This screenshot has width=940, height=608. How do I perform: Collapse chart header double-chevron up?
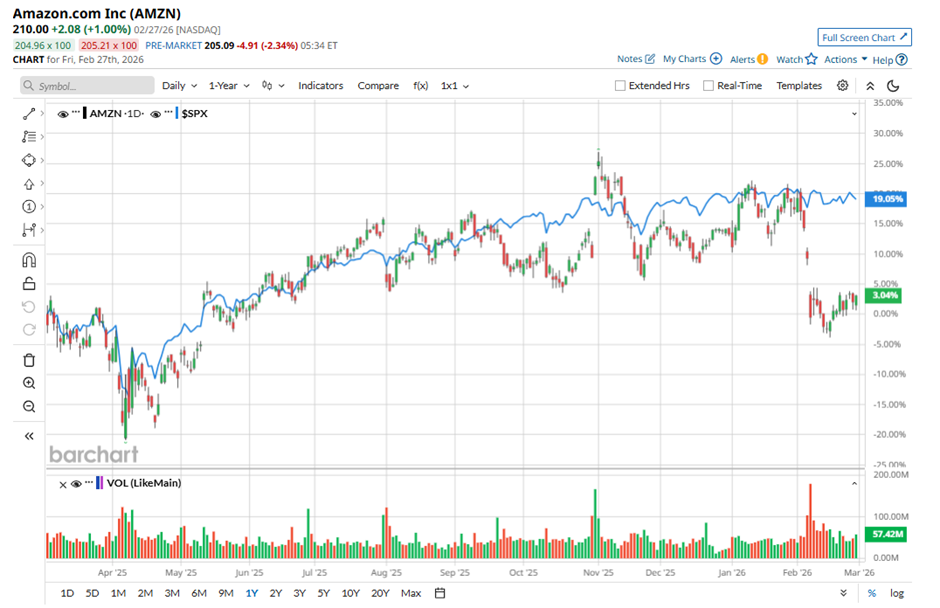click(x=870, y=86)
